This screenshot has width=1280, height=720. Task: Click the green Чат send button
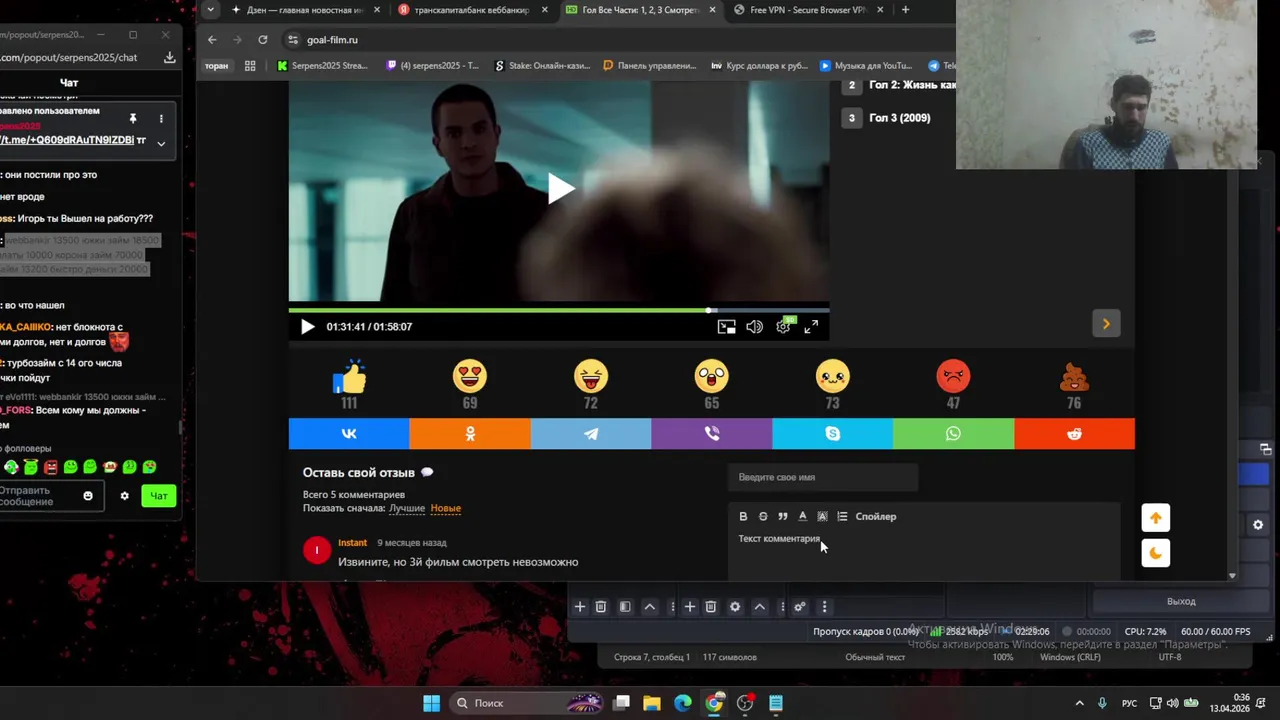[159, 496]
